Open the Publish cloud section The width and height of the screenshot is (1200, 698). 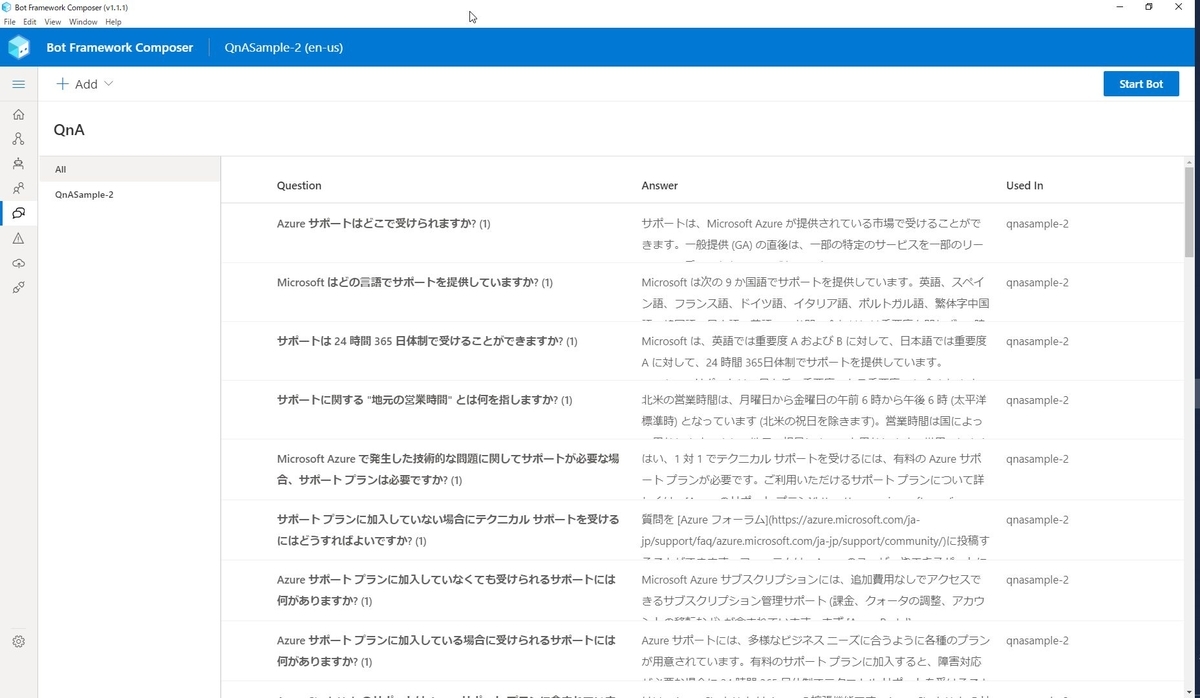coord(18,263)
